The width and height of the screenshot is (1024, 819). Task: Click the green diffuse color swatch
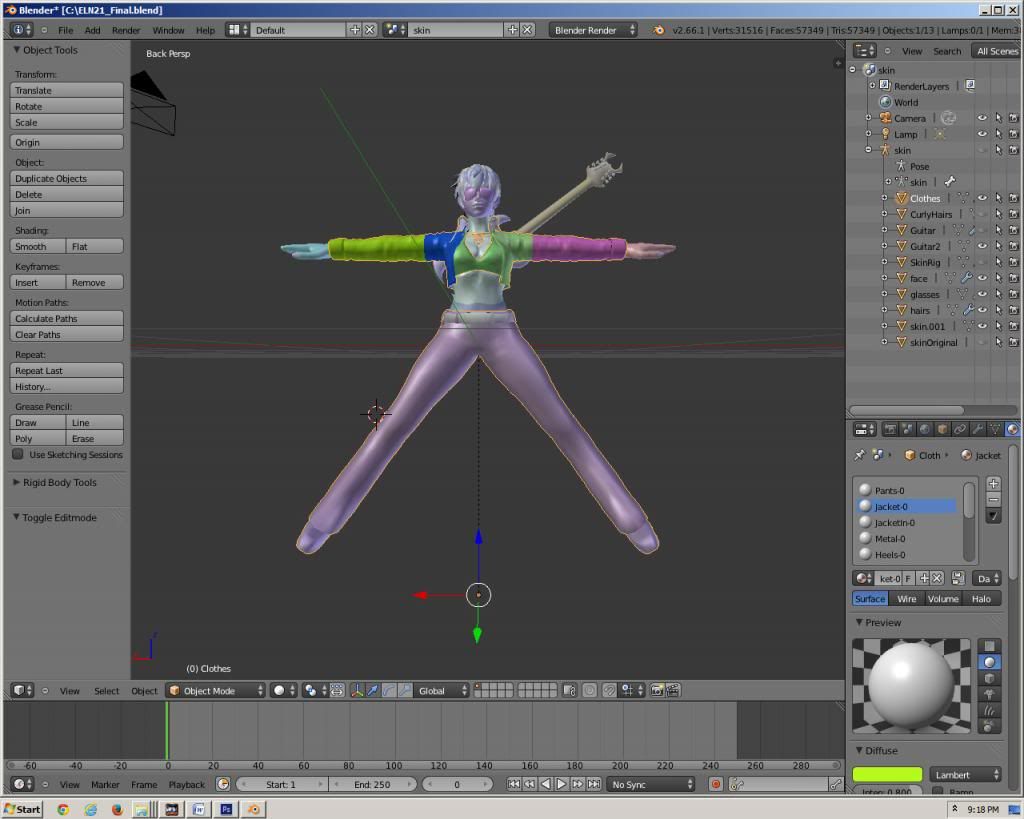[x=887, y=774]
